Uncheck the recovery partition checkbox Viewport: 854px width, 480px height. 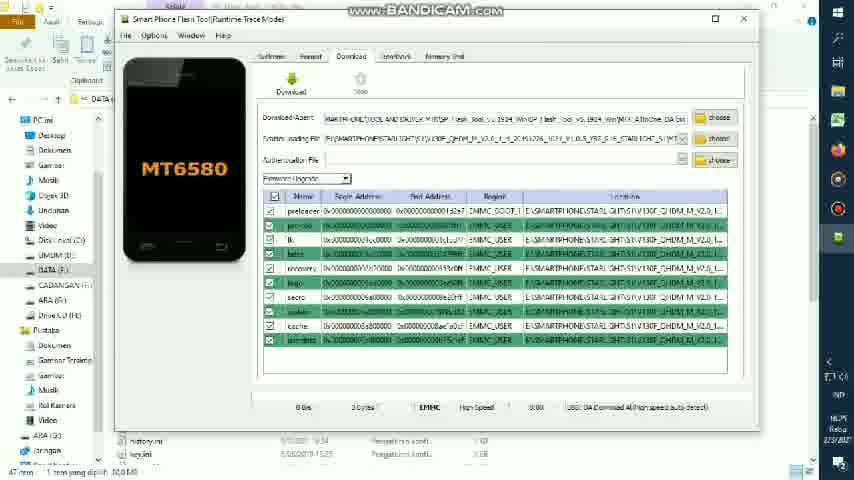point(270,269)
